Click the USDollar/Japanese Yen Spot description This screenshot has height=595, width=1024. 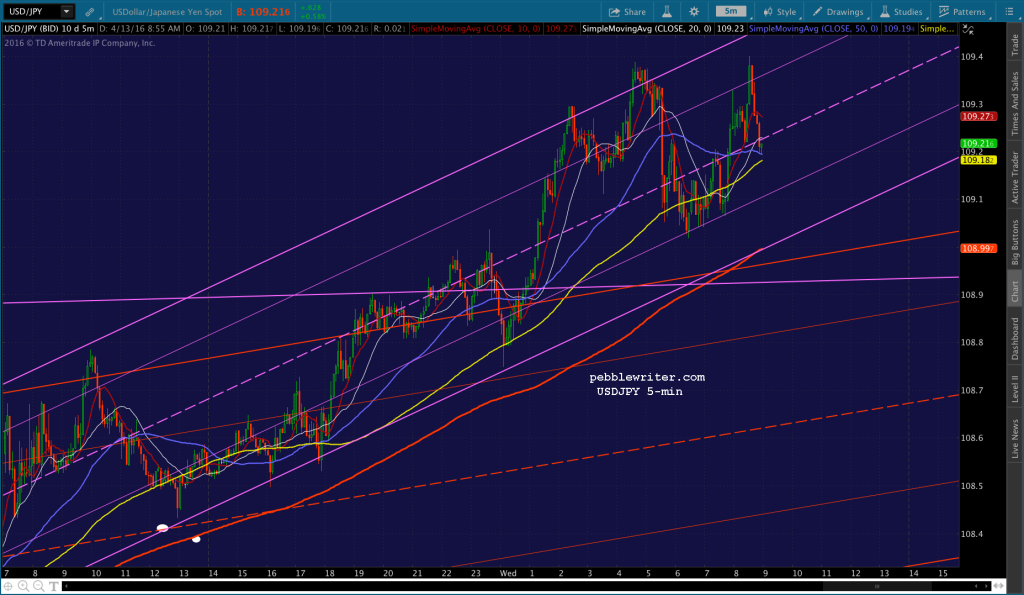point(167,12)
